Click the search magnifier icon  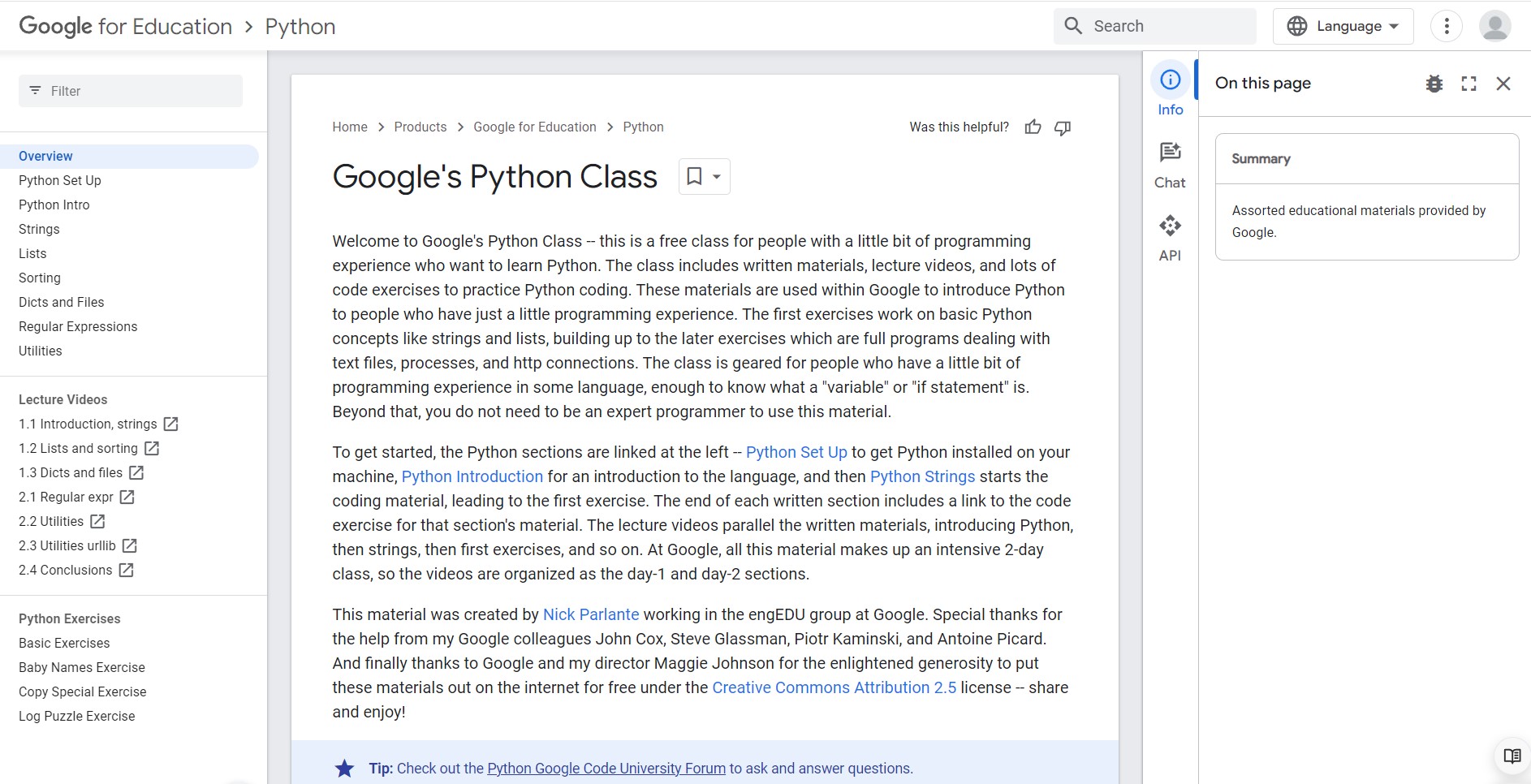pyautogui.click(x=1073, y=25)
